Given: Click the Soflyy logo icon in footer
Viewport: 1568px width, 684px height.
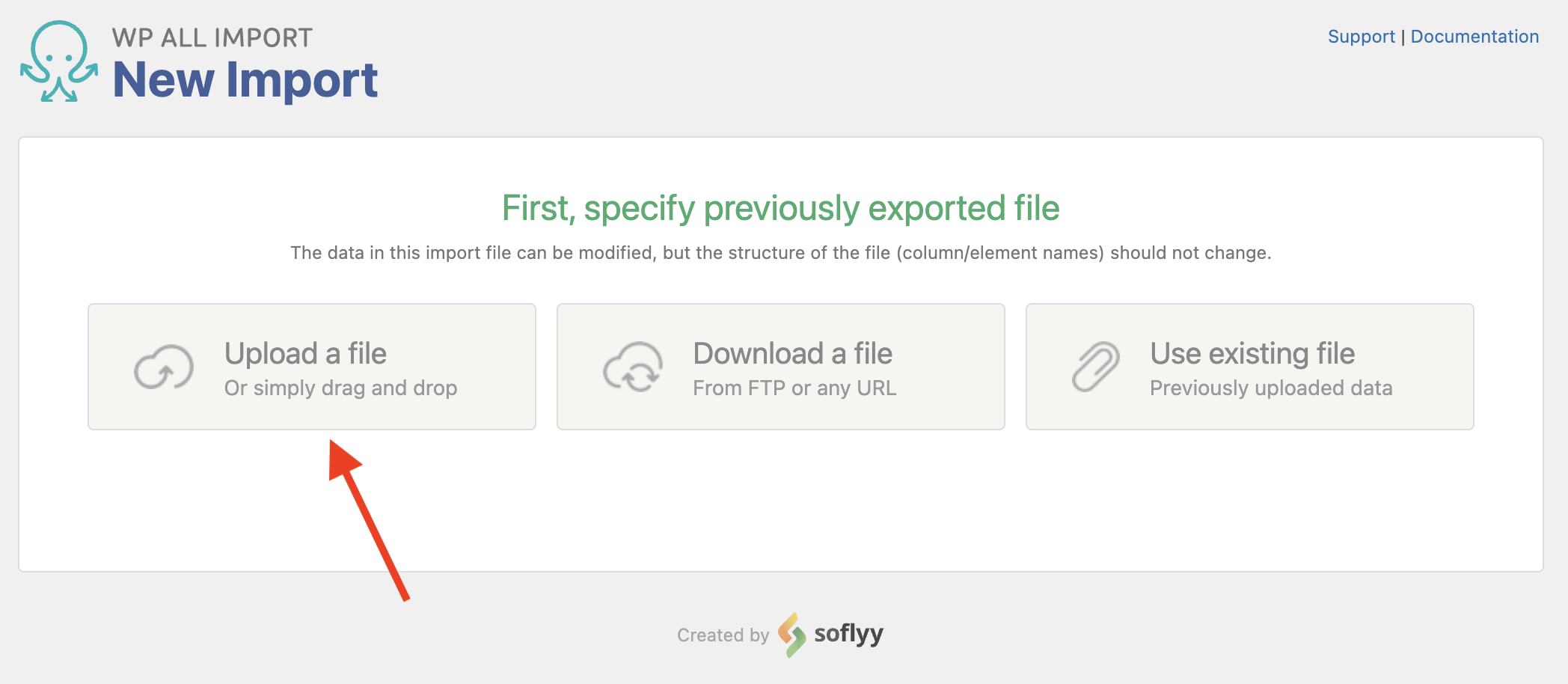Looking at the screenshot, I should click(791, 635).
